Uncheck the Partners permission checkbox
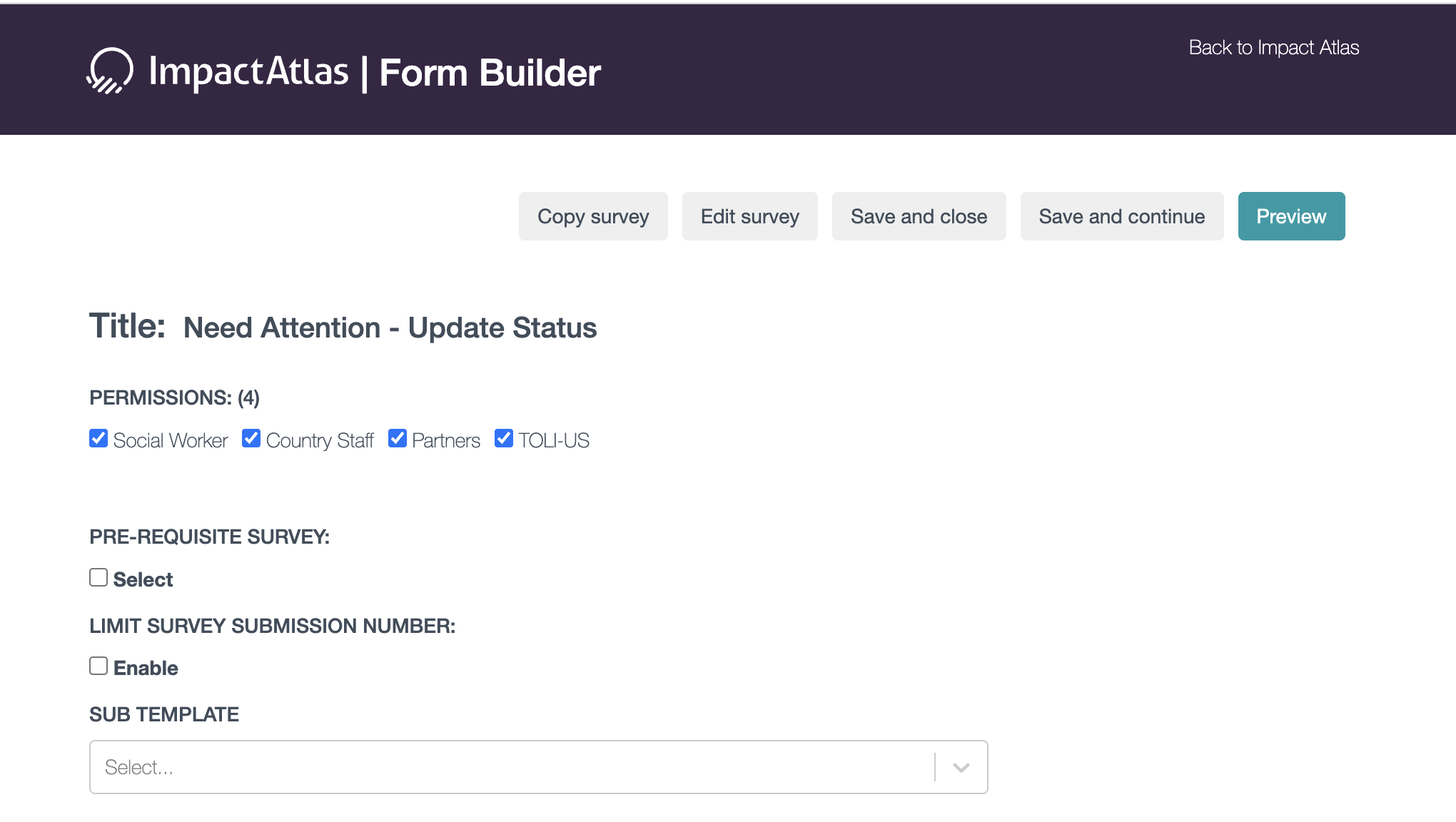The image size is (1456, 822). tap(398, 438)
